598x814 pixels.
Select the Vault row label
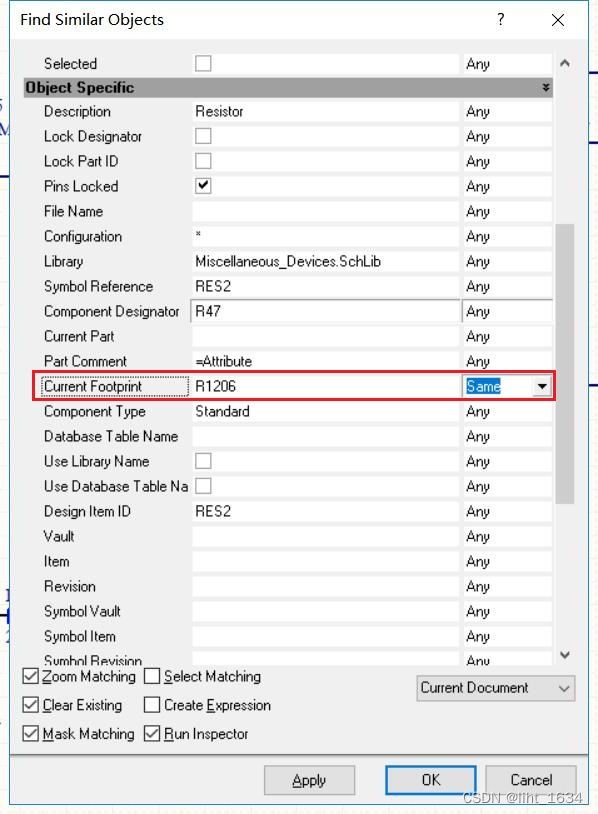click(59, 536)
